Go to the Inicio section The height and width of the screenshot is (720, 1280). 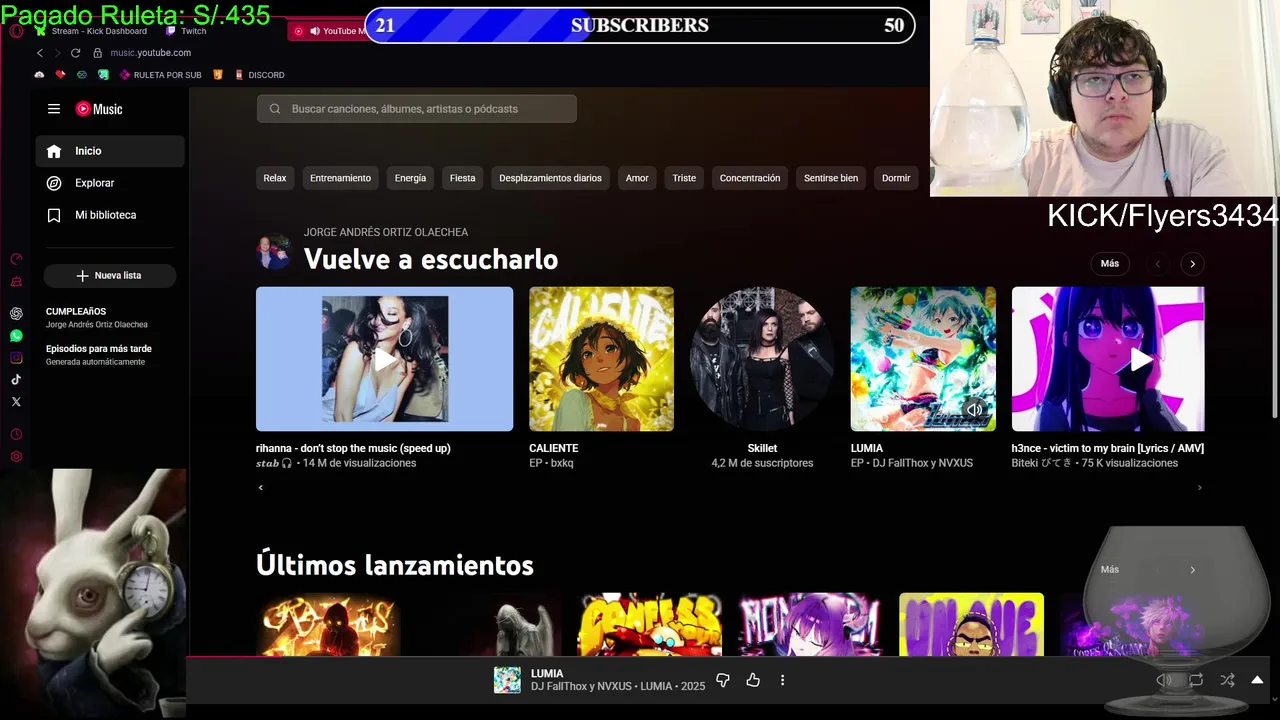(x=110, y=151)
